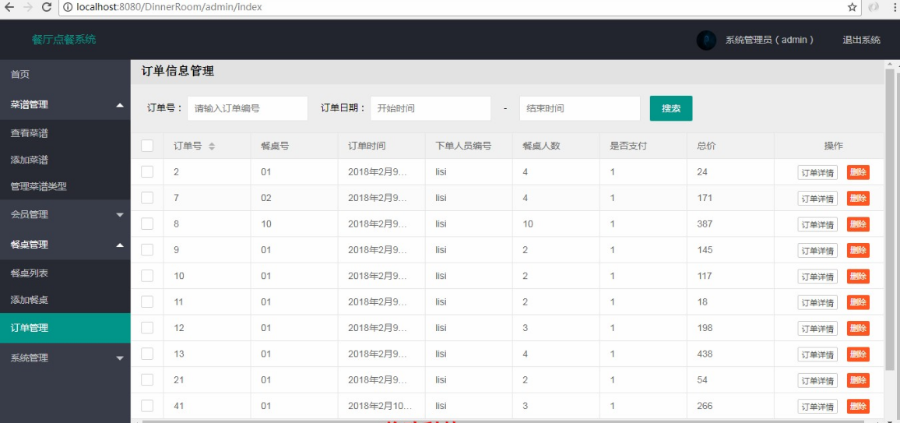Check the box for order 12
900x423 pixels.
pos(148,328)
